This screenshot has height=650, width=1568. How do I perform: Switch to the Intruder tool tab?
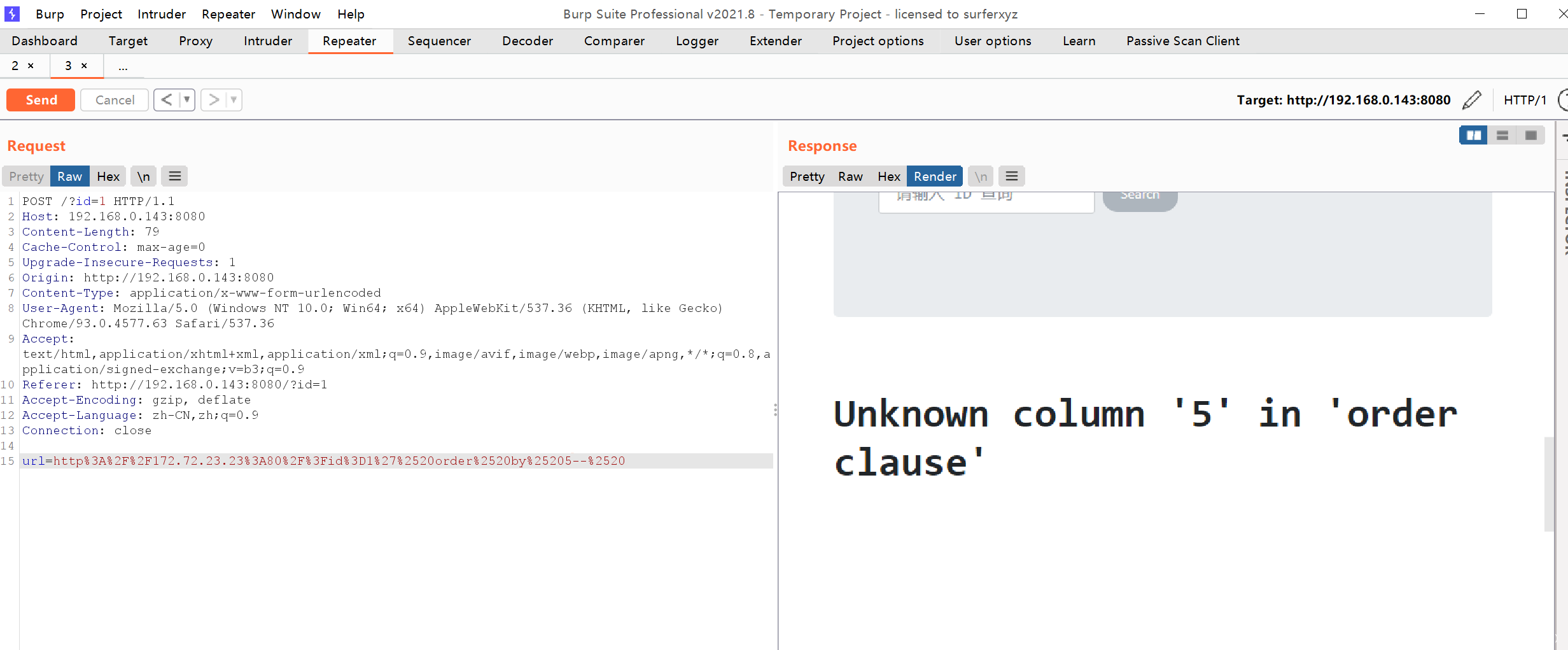tap(268, 41)
